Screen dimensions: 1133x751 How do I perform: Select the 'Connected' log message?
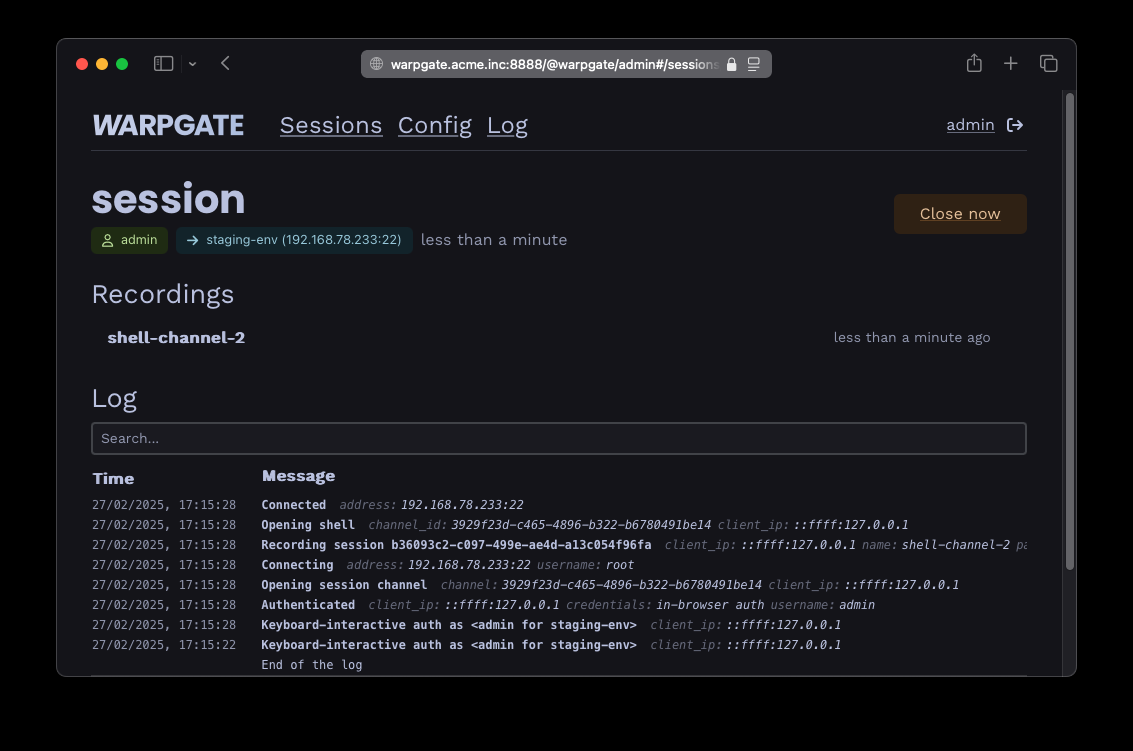click(293, 505)
